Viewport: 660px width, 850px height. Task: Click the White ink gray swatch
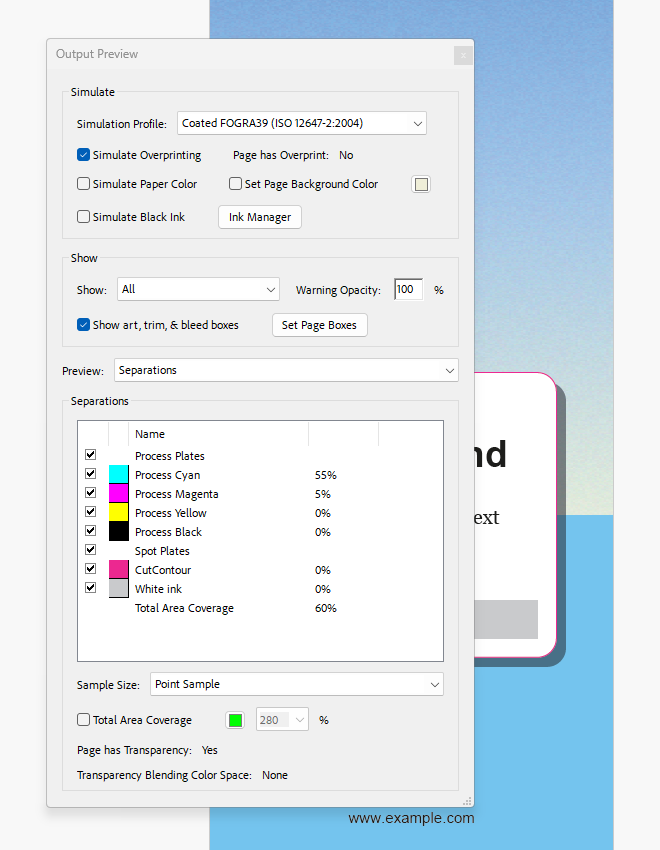tap(119, 588)
